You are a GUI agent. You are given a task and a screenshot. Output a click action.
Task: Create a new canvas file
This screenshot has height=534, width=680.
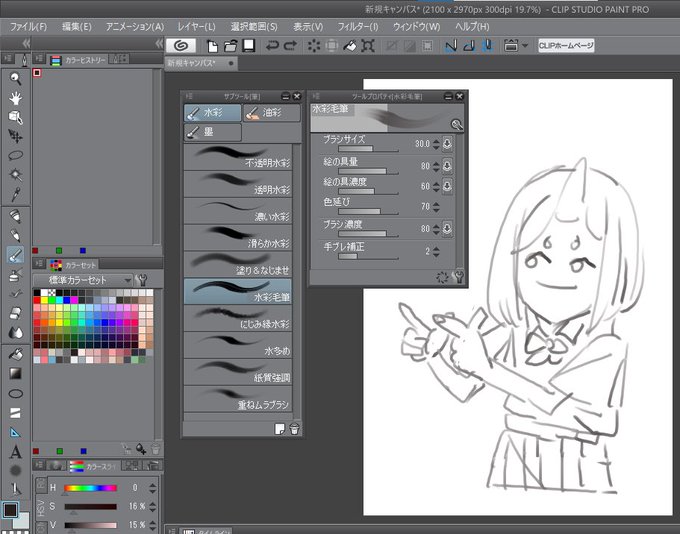(x=212, y=46)
